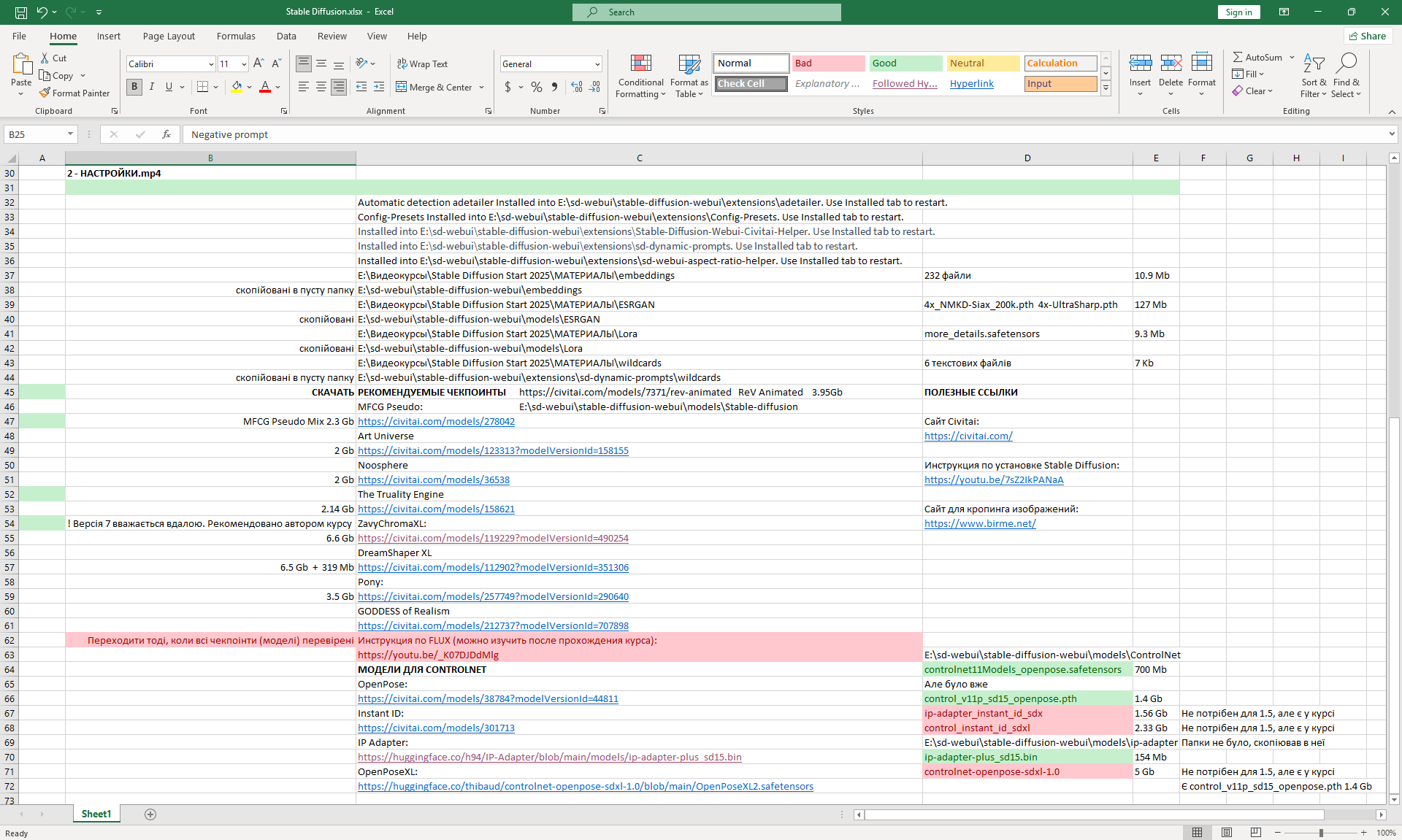Expand the General number format dropdown
The height and width of the screenshot is (840, 1402).
pyautogui.click(x=597, y=64)
